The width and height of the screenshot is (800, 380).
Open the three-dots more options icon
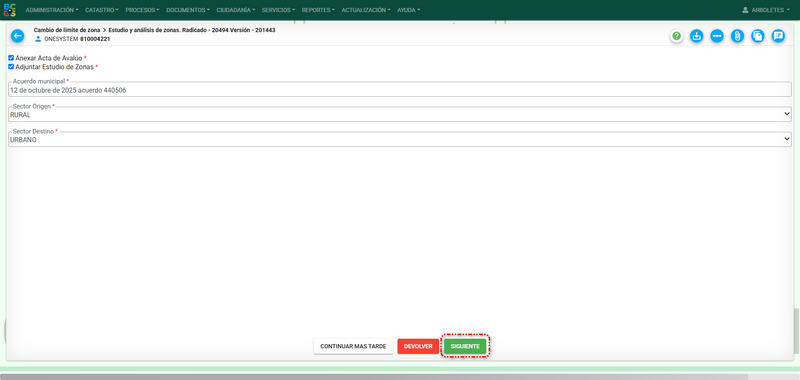coord(717,36)
